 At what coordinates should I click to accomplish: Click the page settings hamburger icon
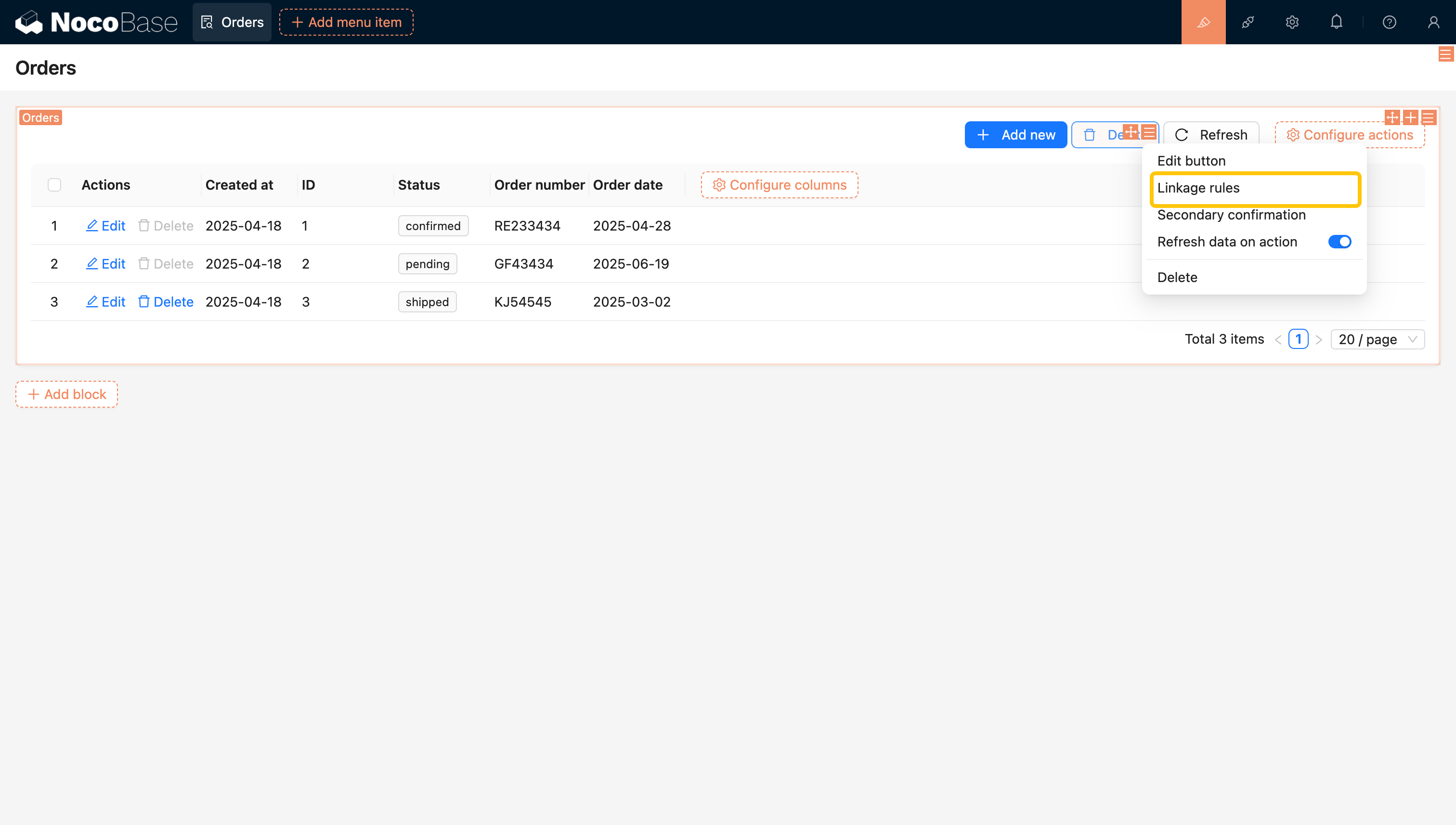(x=1445, y=54)
